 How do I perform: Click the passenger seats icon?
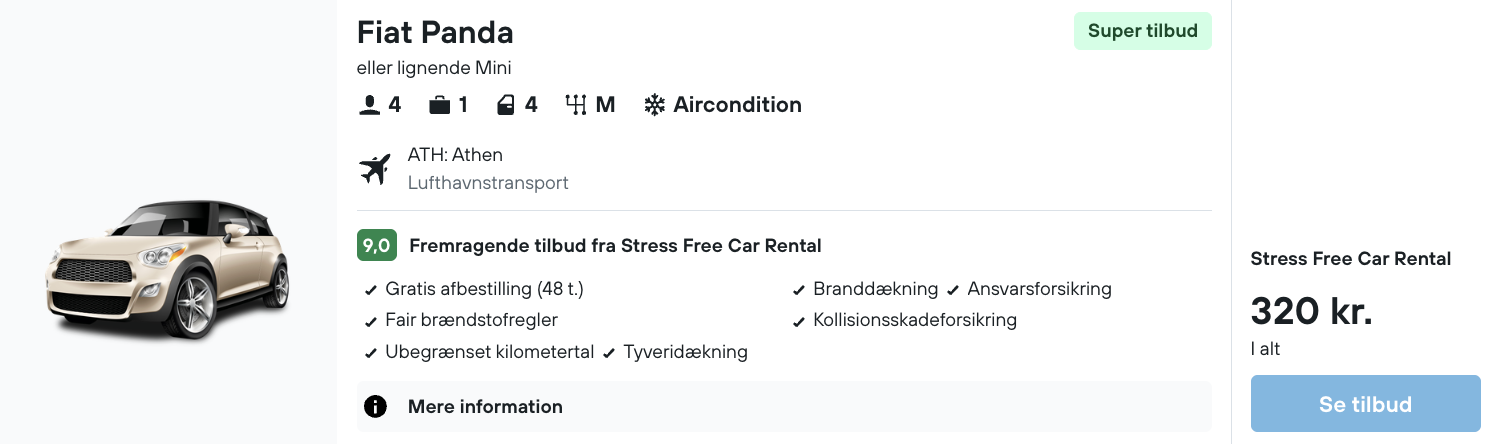point(370,105)
